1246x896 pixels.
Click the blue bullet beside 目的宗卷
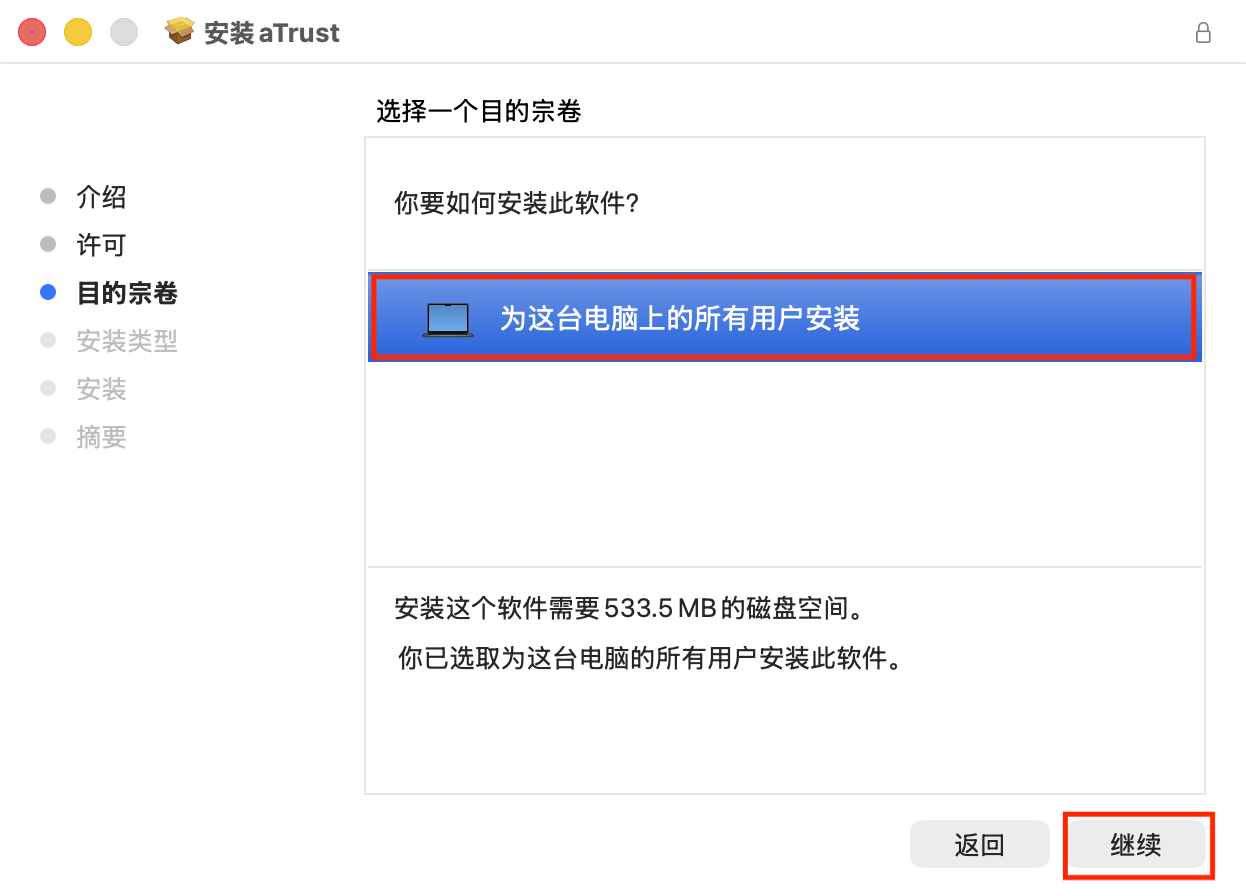coord(48,293)
